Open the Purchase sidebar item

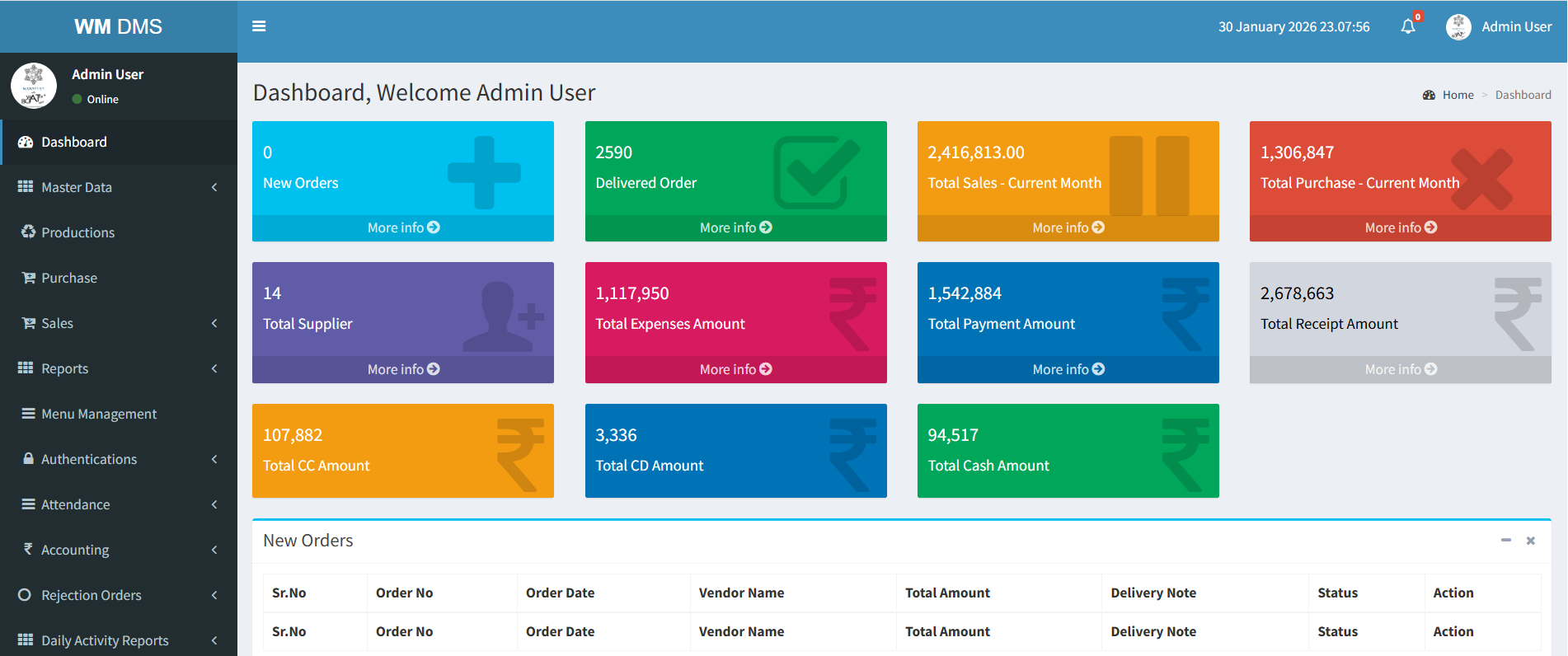tap(69, 278)
